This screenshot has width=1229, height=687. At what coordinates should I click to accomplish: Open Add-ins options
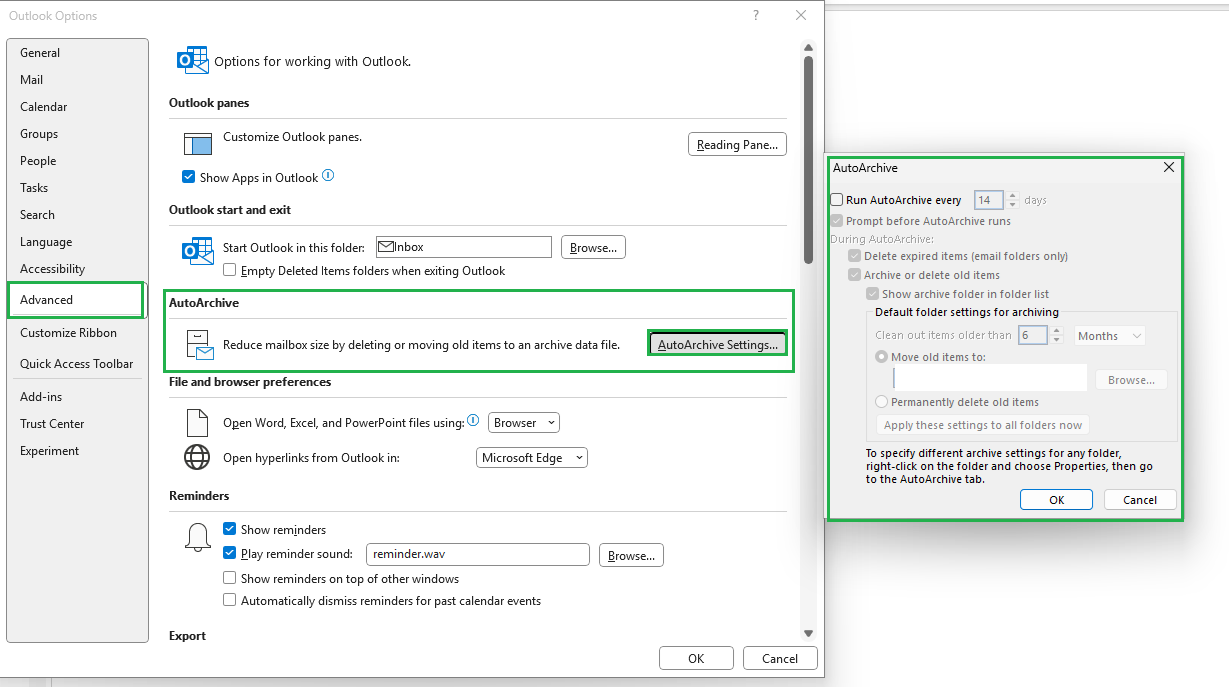click(x=77, y=397)
